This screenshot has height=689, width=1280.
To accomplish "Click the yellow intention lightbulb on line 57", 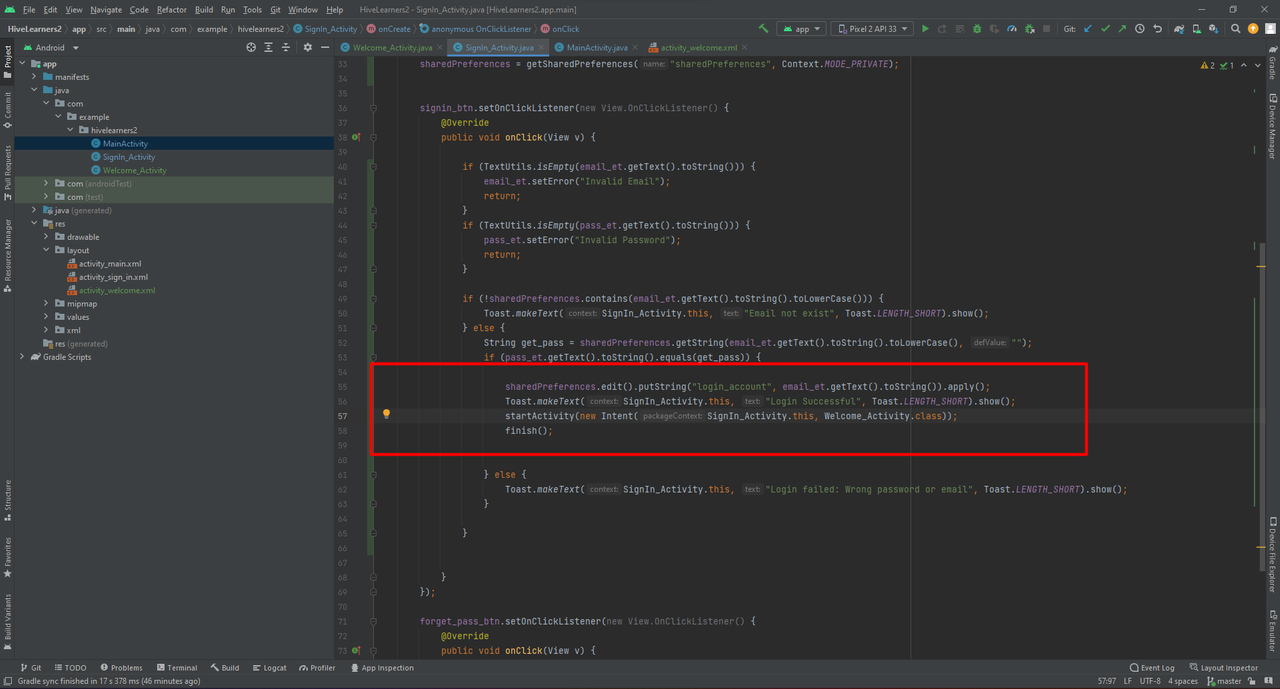I will tap(386, 414).
